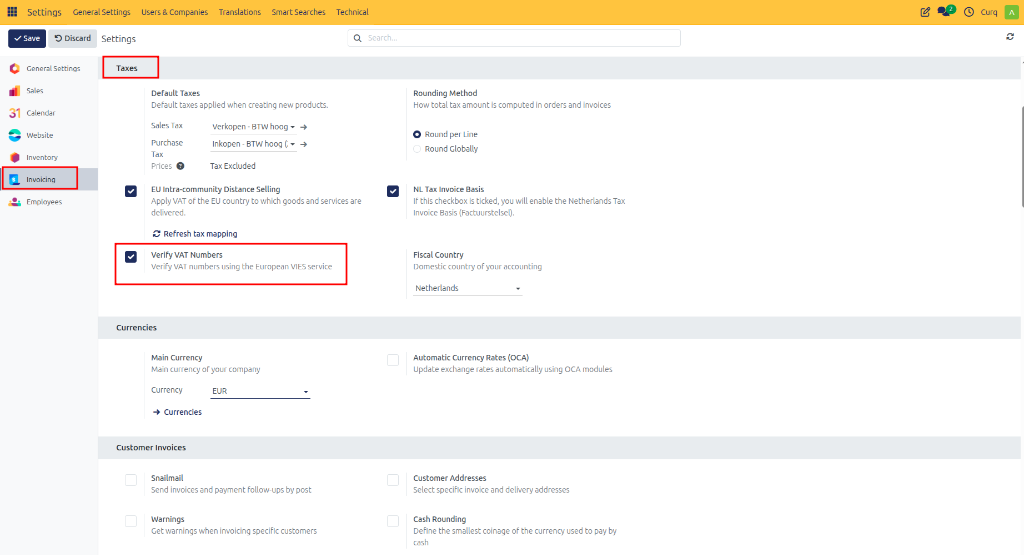This screenshot has height=555, width=1024.
Task: Click the pencil edit icon in top bar
Action: click(925, 12)
